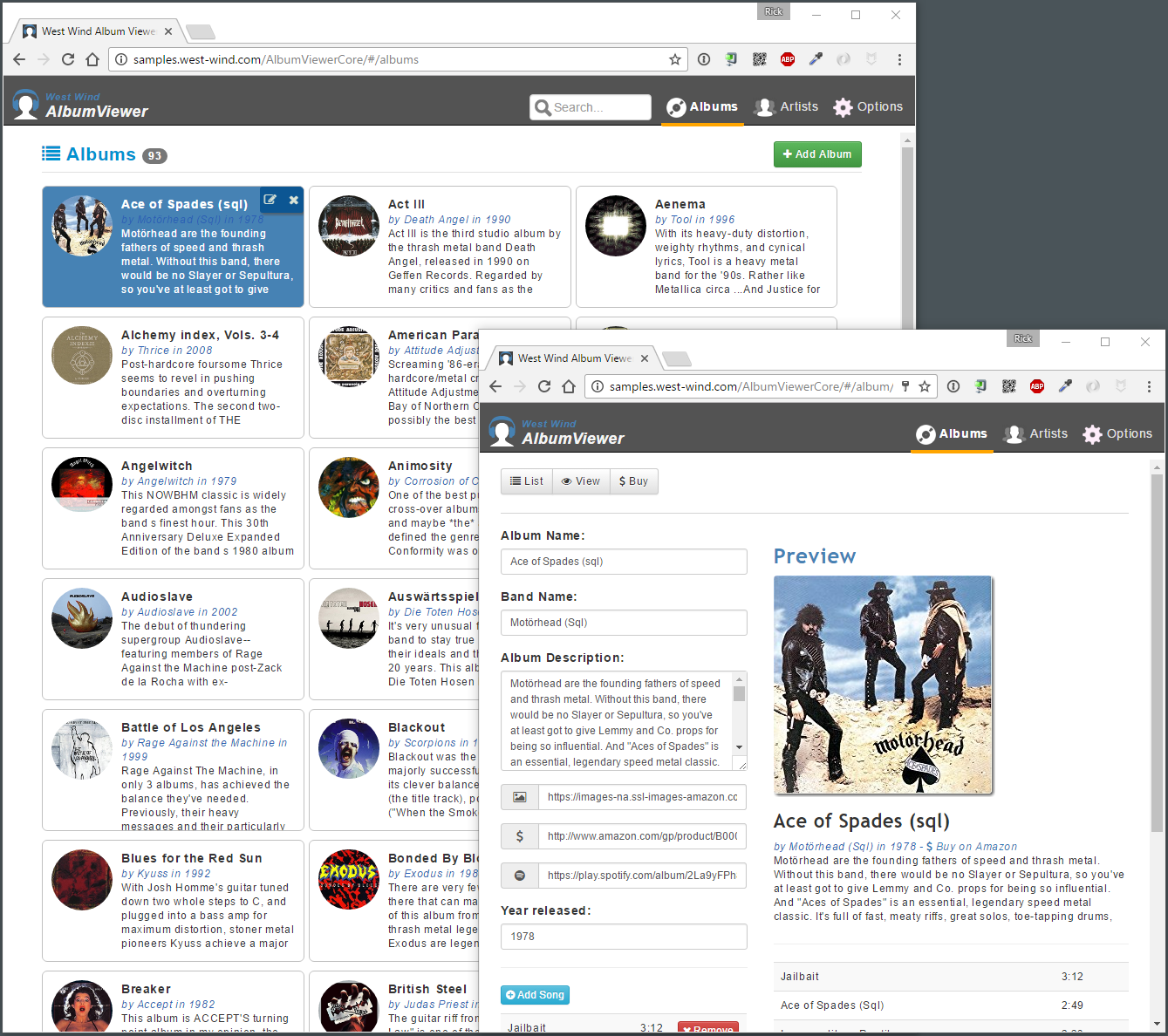1168x1036 pixels.
Task: Open Chrome menu dots in front window
Action: (x=1149, y=386)
